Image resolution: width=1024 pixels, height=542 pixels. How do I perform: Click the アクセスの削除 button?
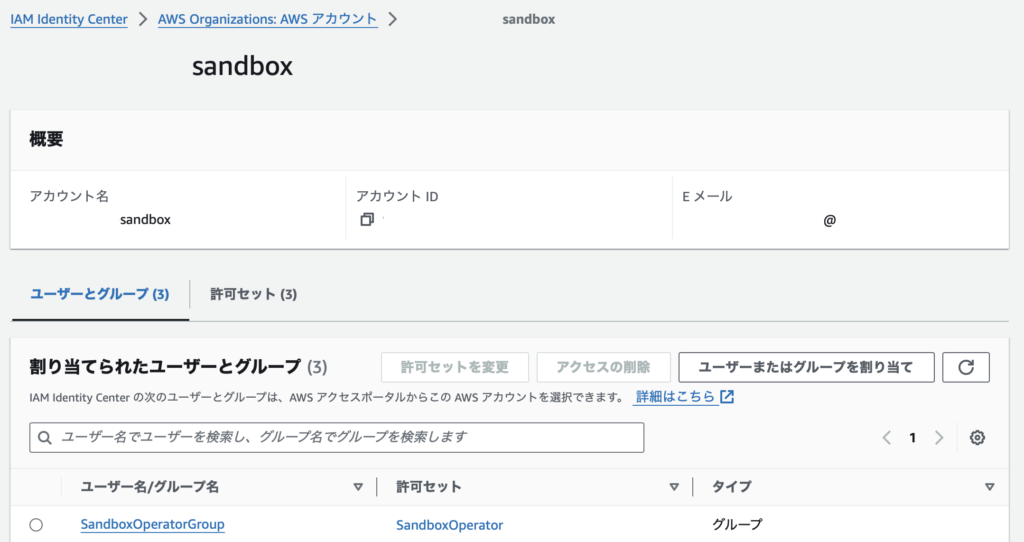coord(603,367)
